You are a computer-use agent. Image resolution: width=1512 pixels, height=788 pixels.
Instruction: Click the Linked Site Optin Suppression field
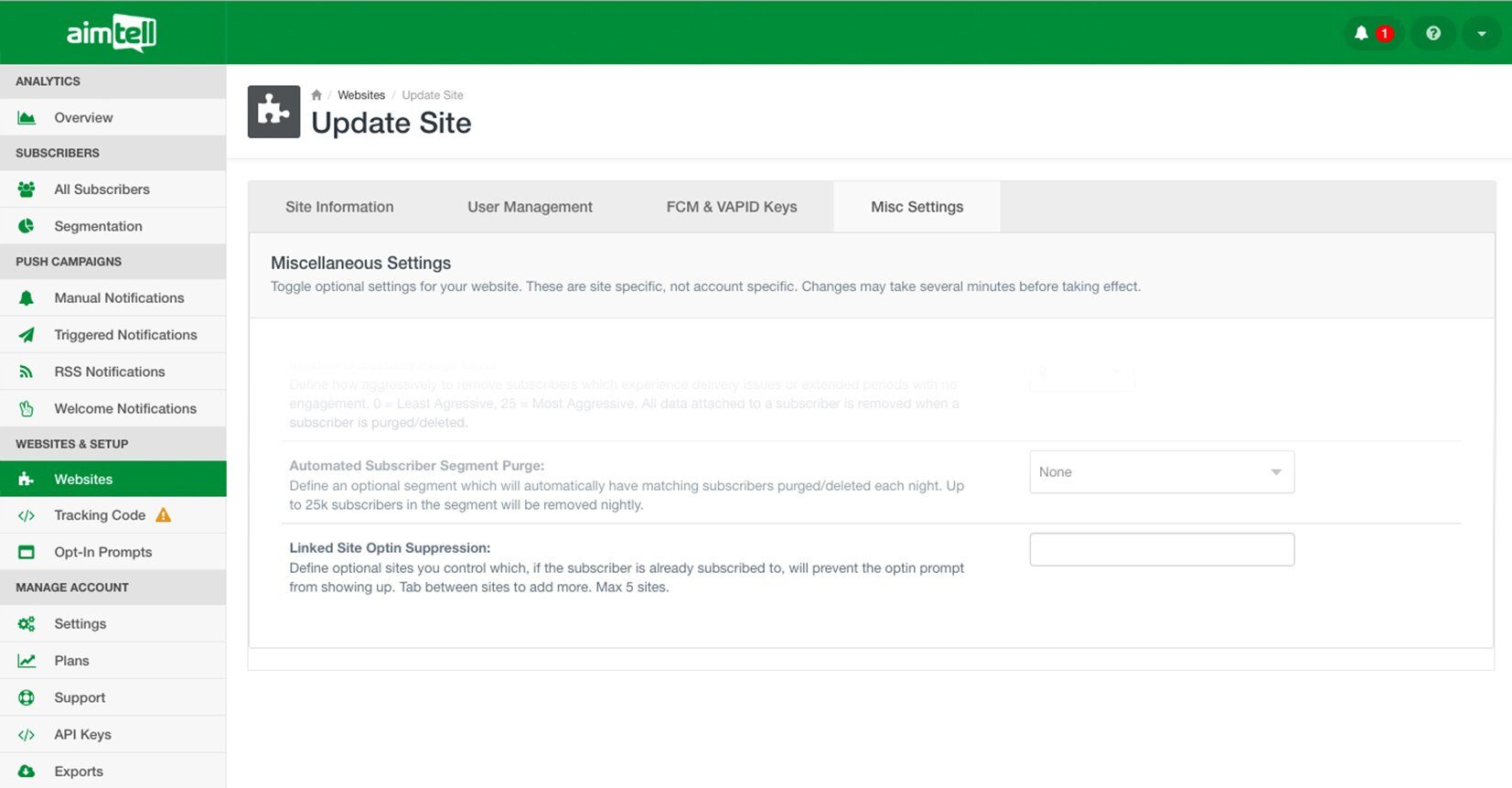pos(1161,550)
